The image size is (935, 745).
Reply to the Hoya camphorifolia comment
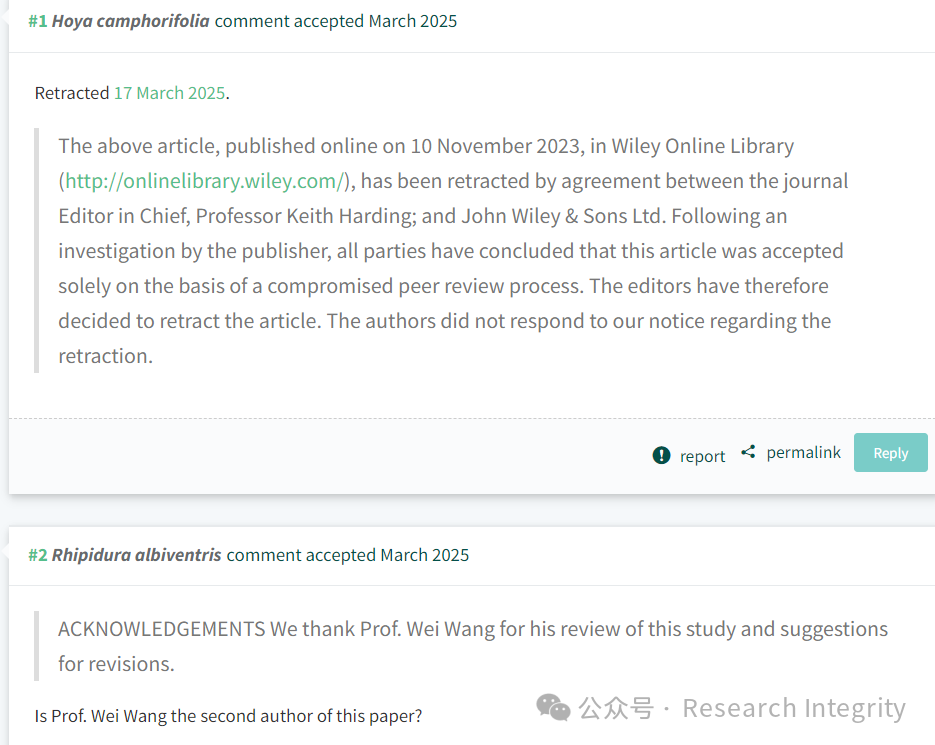point(890,453)
